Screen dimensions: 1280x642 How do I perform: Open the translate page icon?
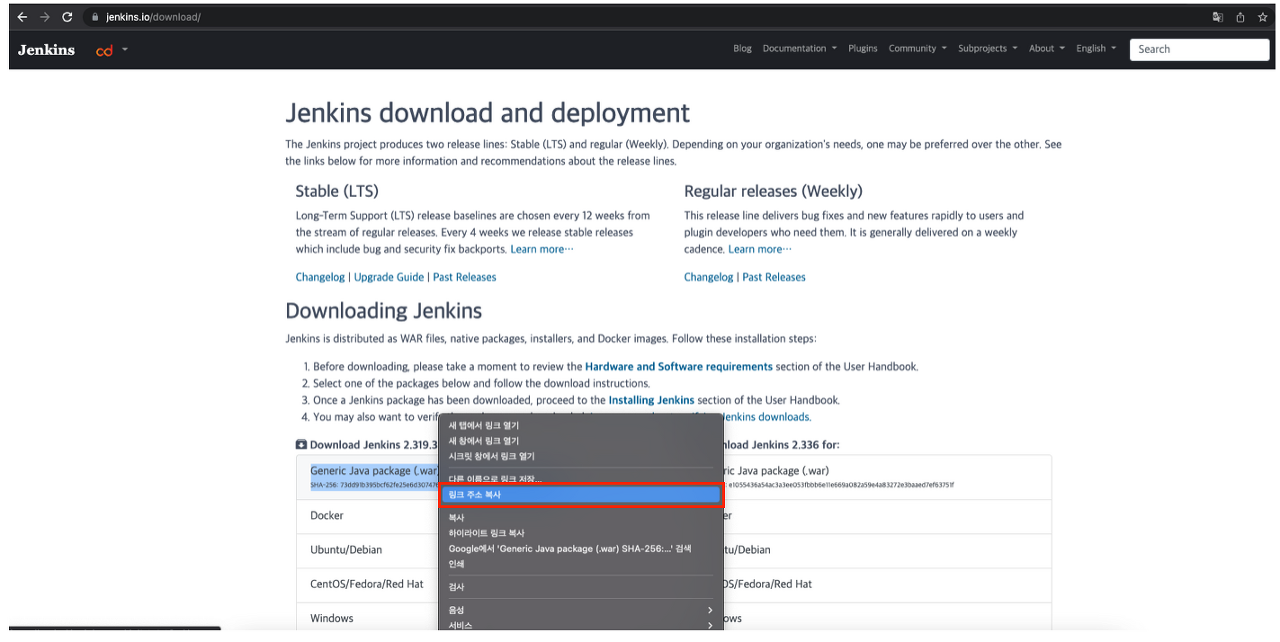1218,17
